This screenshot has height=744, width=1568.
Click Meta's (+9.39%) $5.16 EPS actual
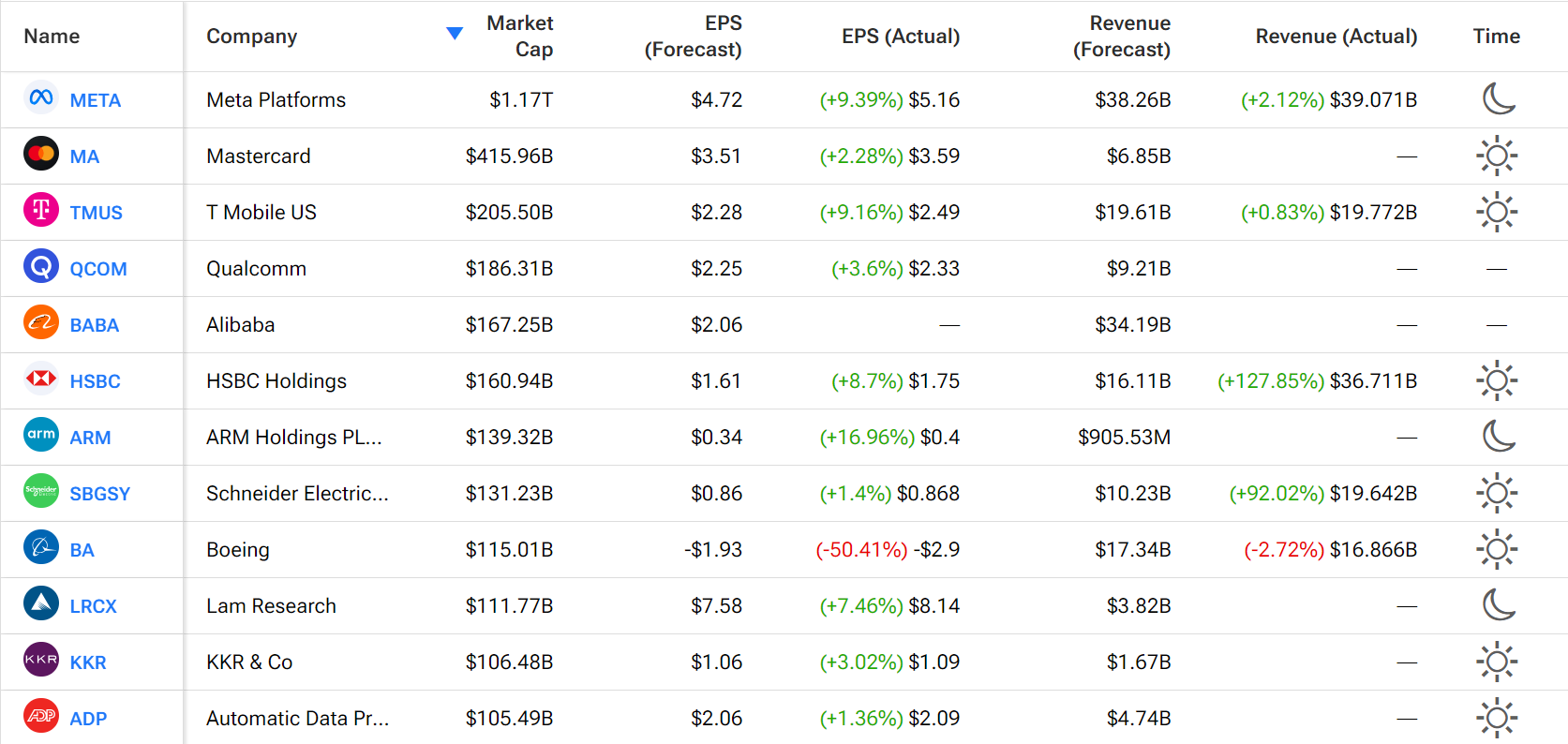(x=889, y=100)
